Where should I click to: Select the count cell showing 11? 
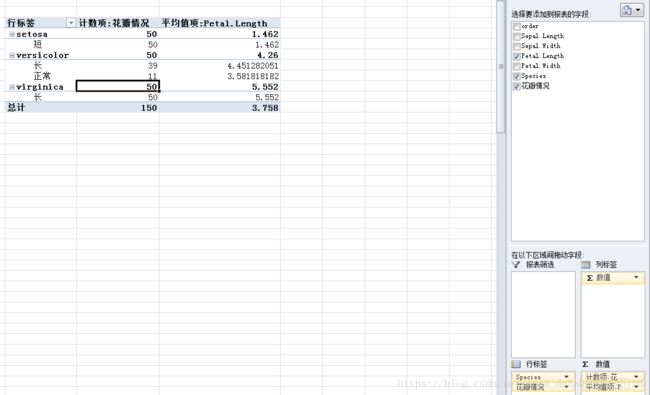point(118,76)
